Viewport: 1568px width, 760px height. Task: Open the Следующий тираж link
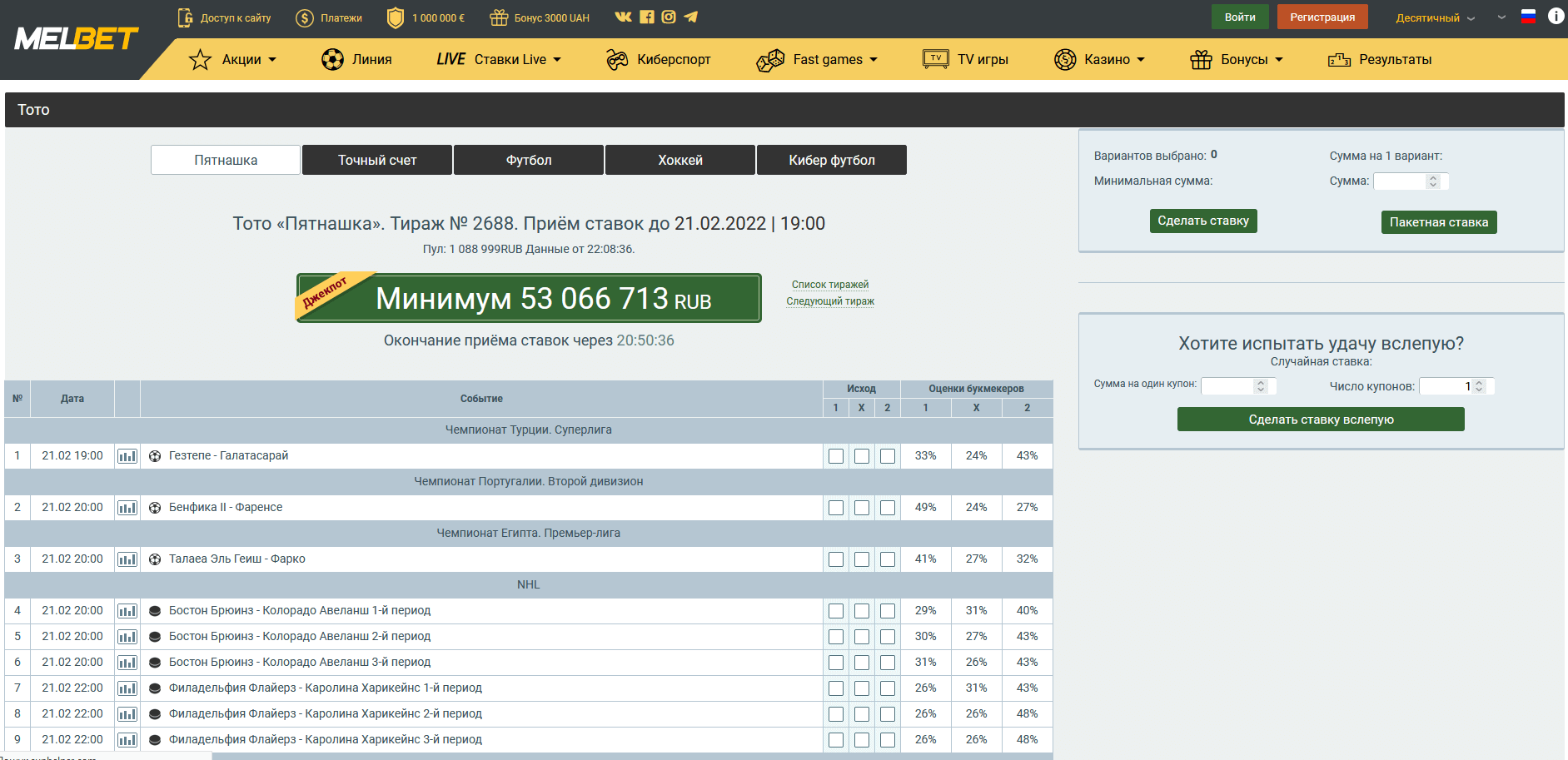pyautogui.click(x=830, y=301)
